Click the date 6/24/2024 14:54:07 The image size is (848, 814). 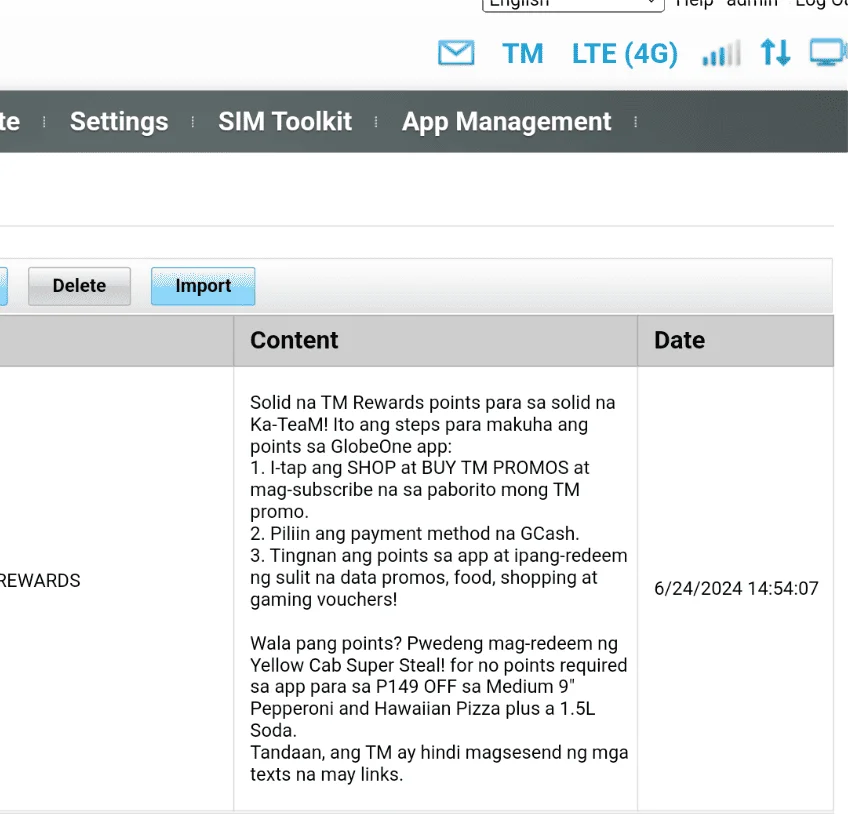tap(736, 588)
